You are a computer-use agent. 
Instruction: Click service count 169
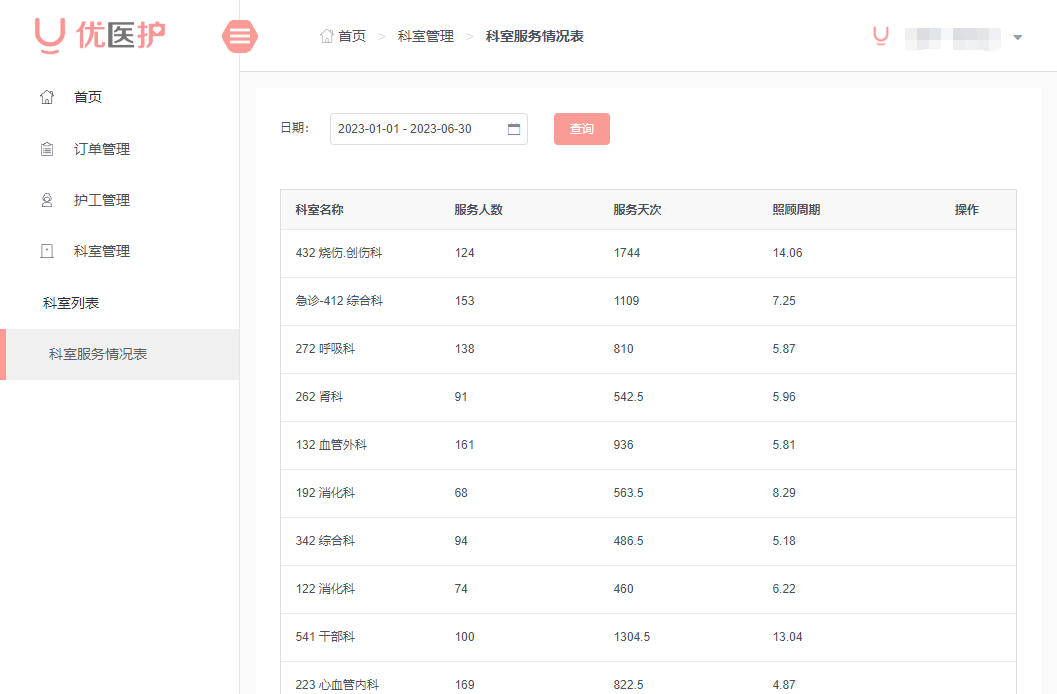coord(464,685)
